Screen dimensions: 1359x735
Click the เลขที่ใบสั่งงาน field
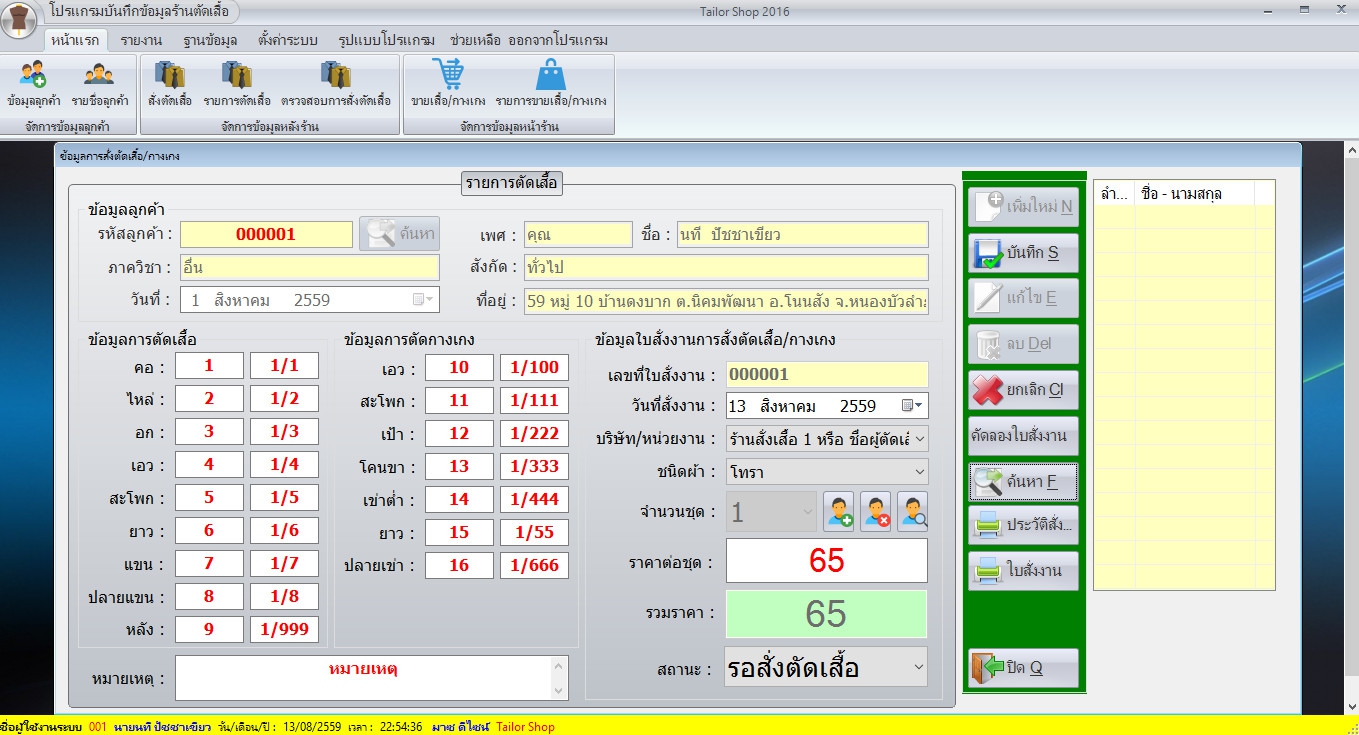pos(827,374)
